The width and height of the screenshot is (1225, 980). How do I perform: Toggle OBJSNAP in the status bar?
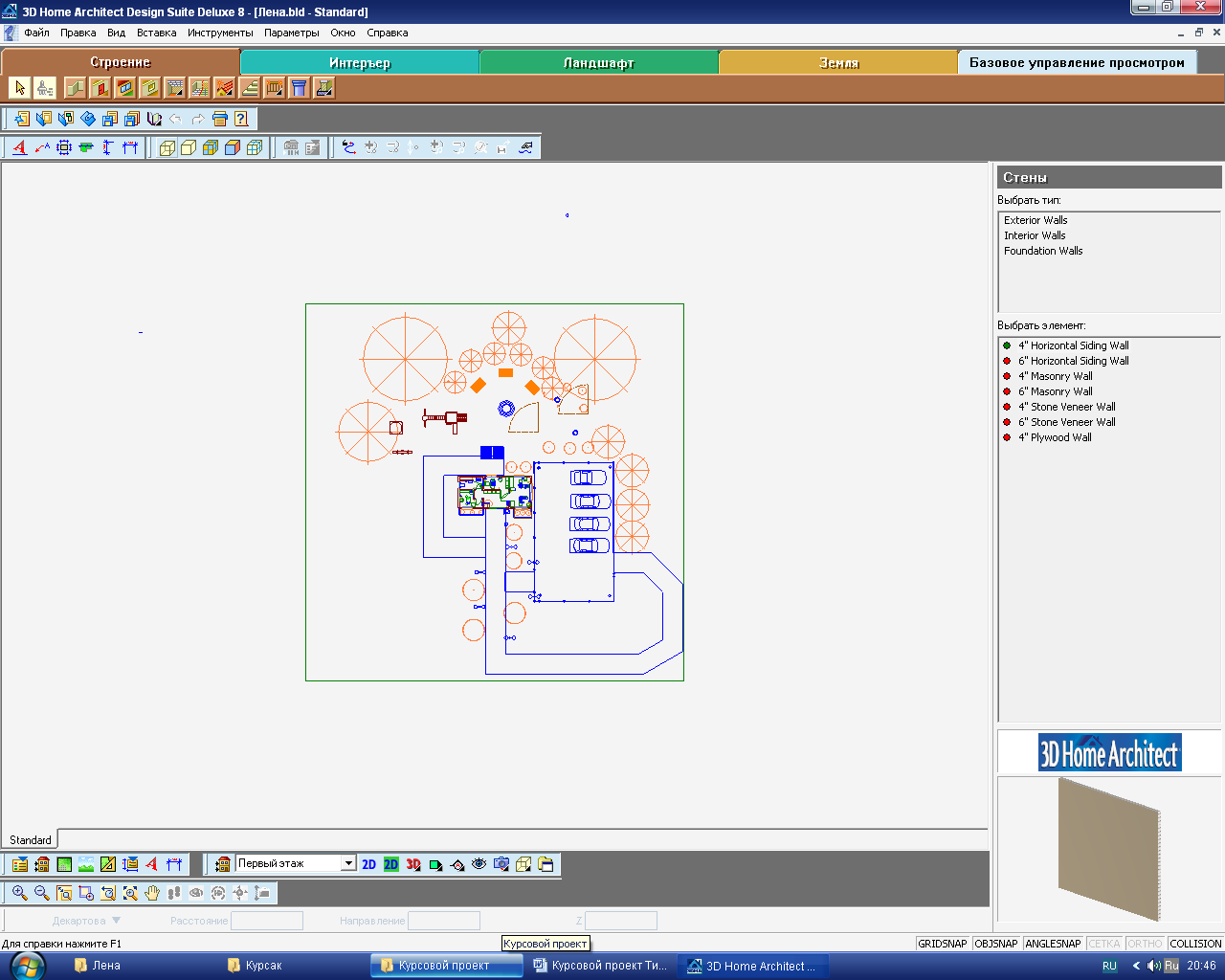(x=996, y=944)
